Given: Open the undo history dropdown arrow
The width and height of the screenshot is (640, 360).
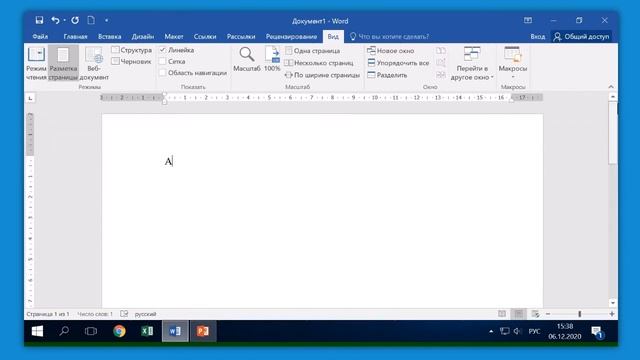Looking at the screenshot, I should click(x=64, y=20).
